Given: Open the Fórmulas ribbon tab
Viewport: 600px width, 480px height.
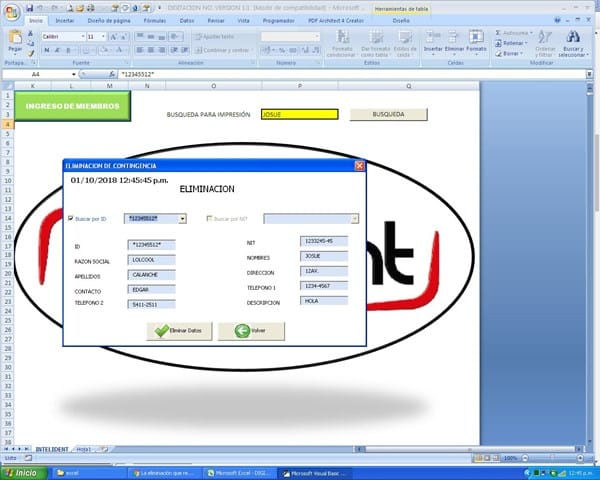Looking at the screenshot, I should [x=155, y=21].
